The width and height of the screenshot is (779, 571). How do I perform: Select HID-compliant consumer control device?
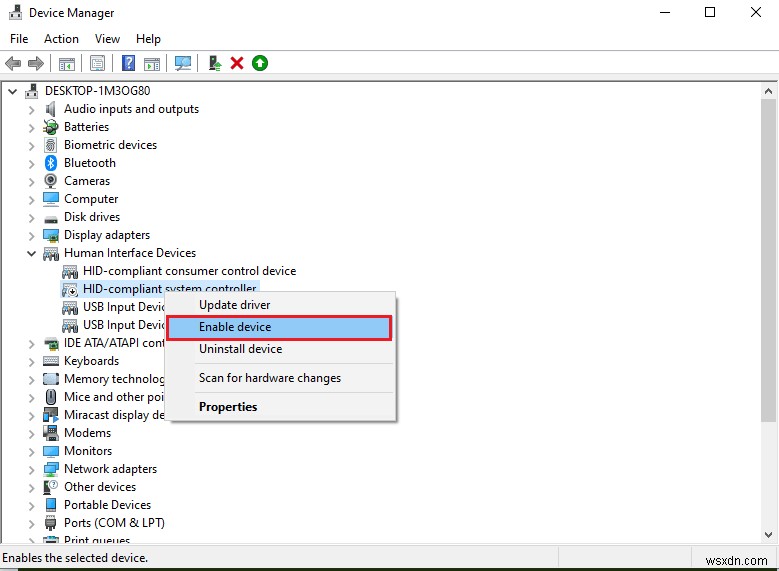click(189, 271)
